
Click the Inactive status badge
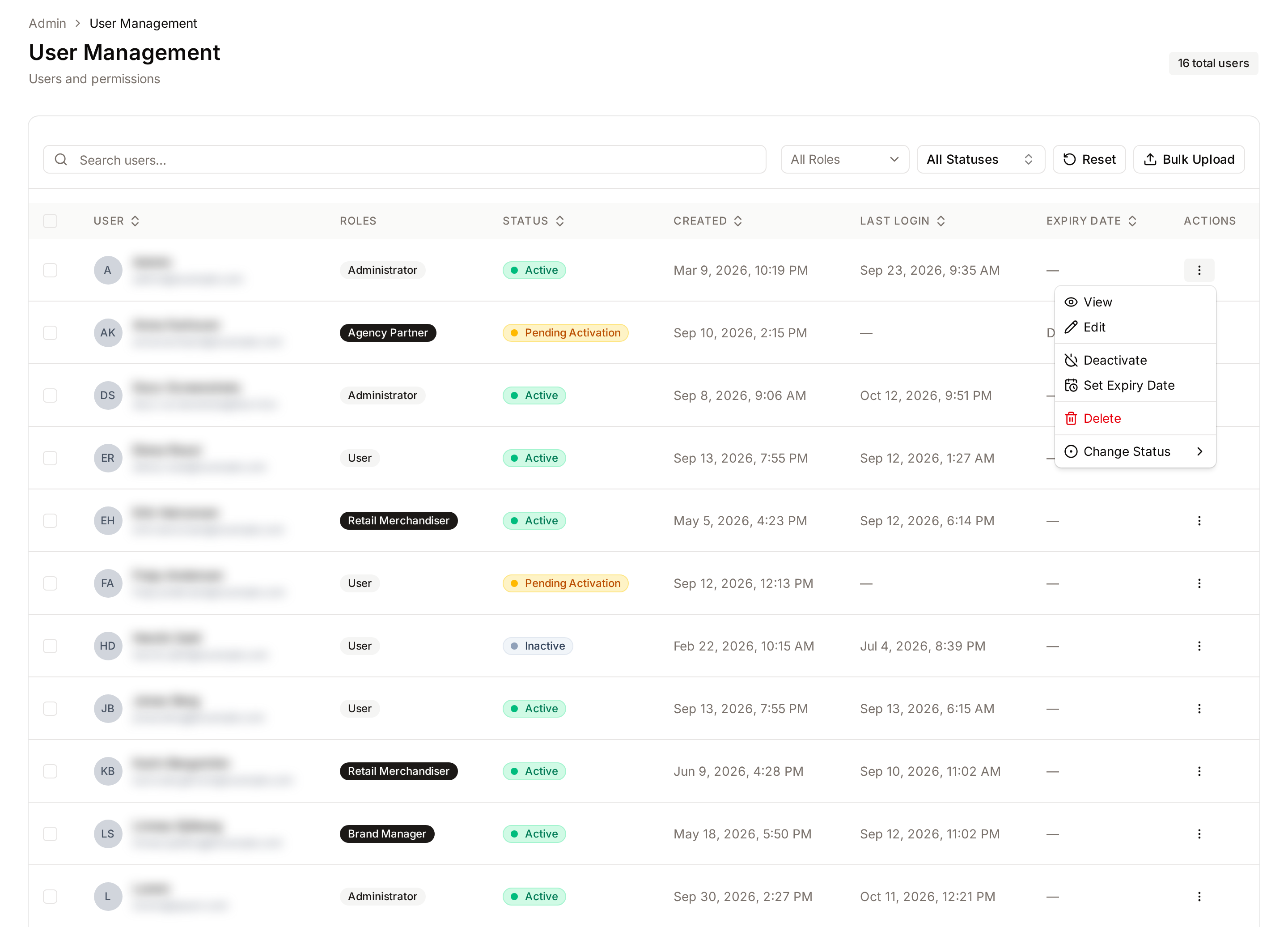[x=538, y=646]
